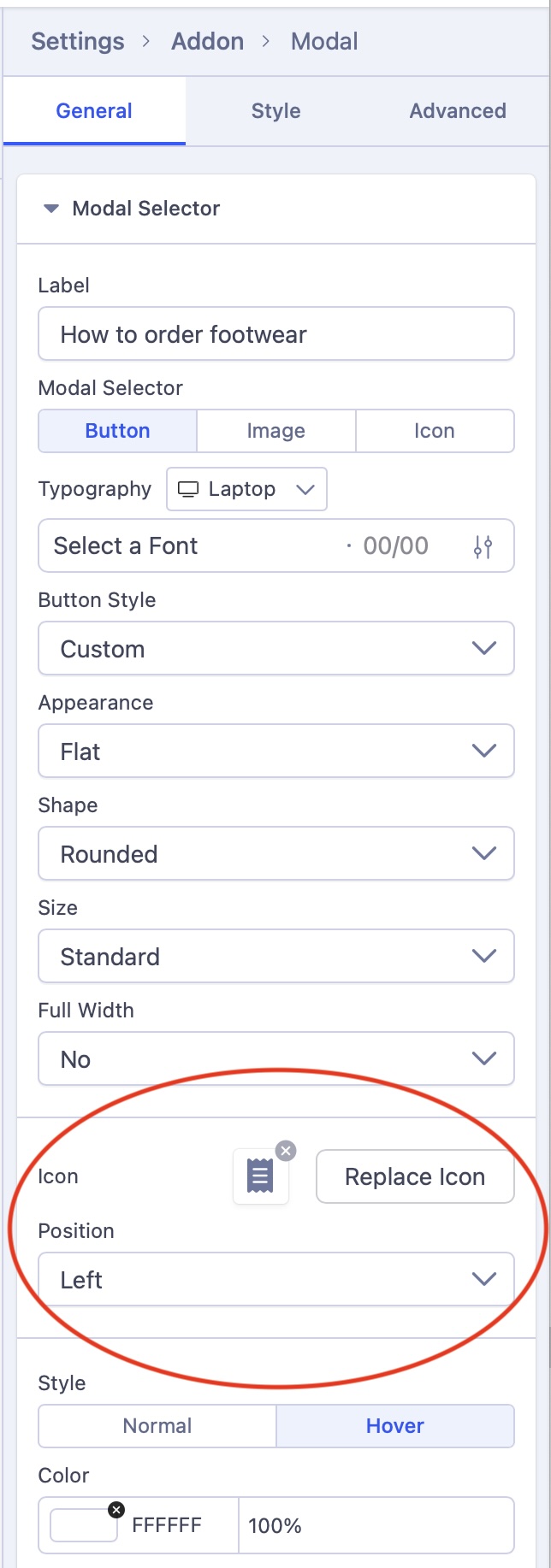The width and height of the screenshot is (551, 1568).
Task: Open the icon Position dropdown showing Left
Action: 275,1280
